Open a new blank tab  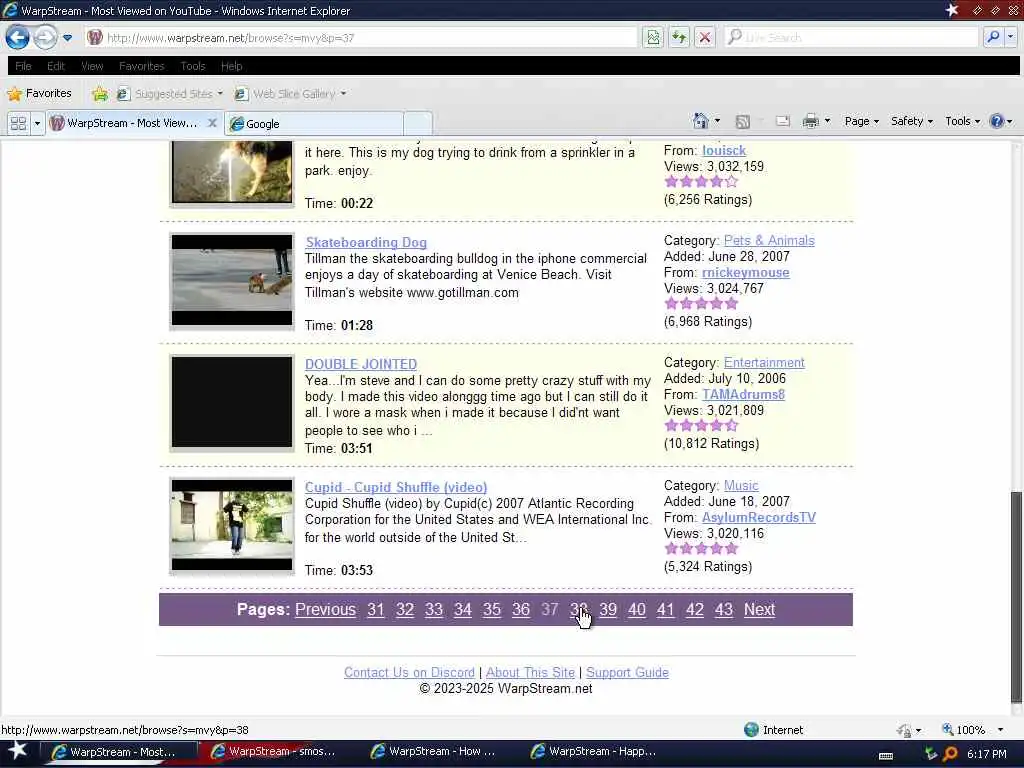tap(418, 123)
